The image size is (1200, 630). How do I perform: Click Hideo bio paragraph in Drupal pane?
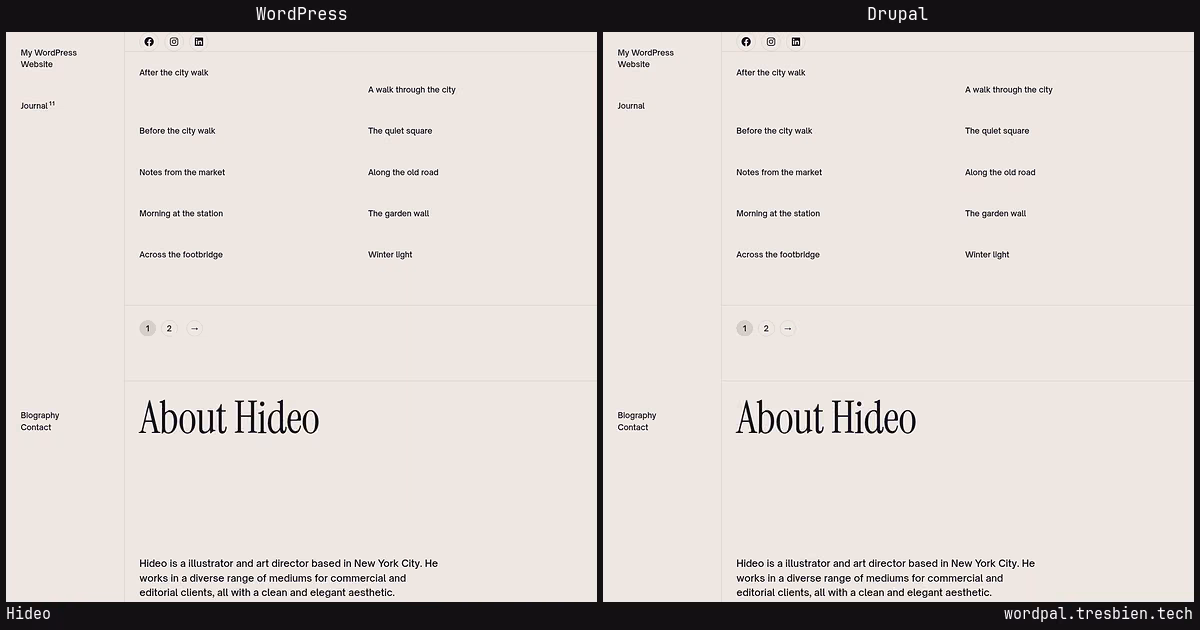coord(886,578)
